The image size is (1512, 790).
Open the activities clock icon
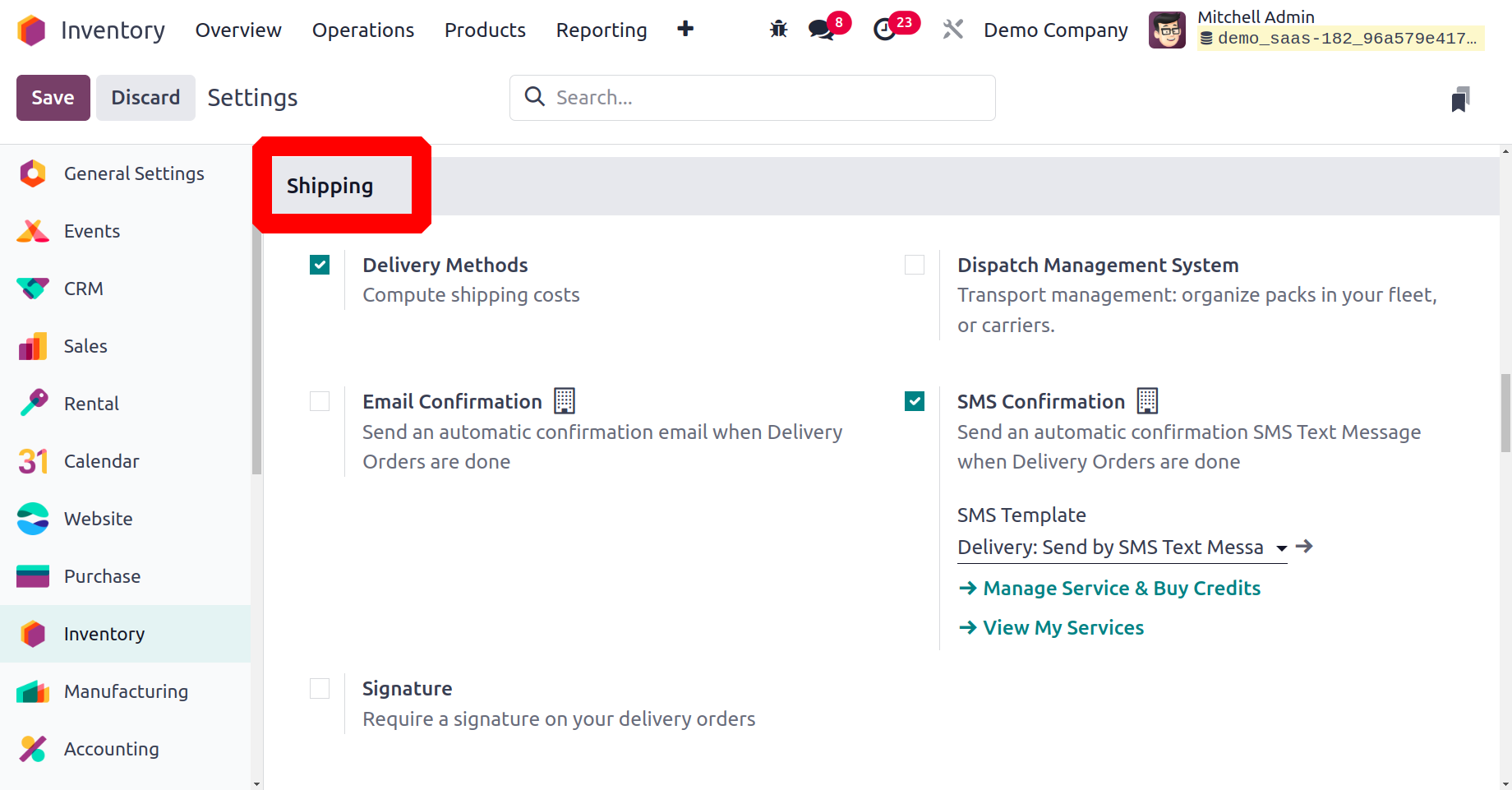click(885, 30)
